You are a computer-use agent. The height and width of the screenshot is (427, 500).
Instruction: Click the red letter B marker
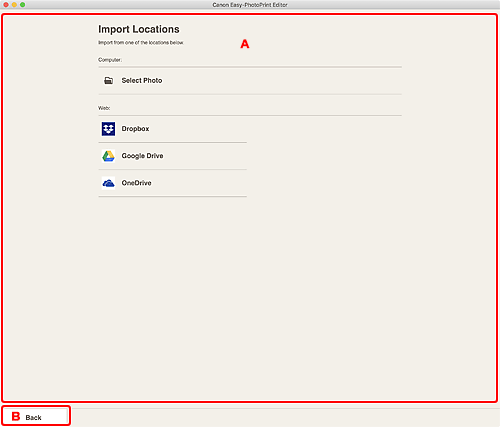pos(16,416)
